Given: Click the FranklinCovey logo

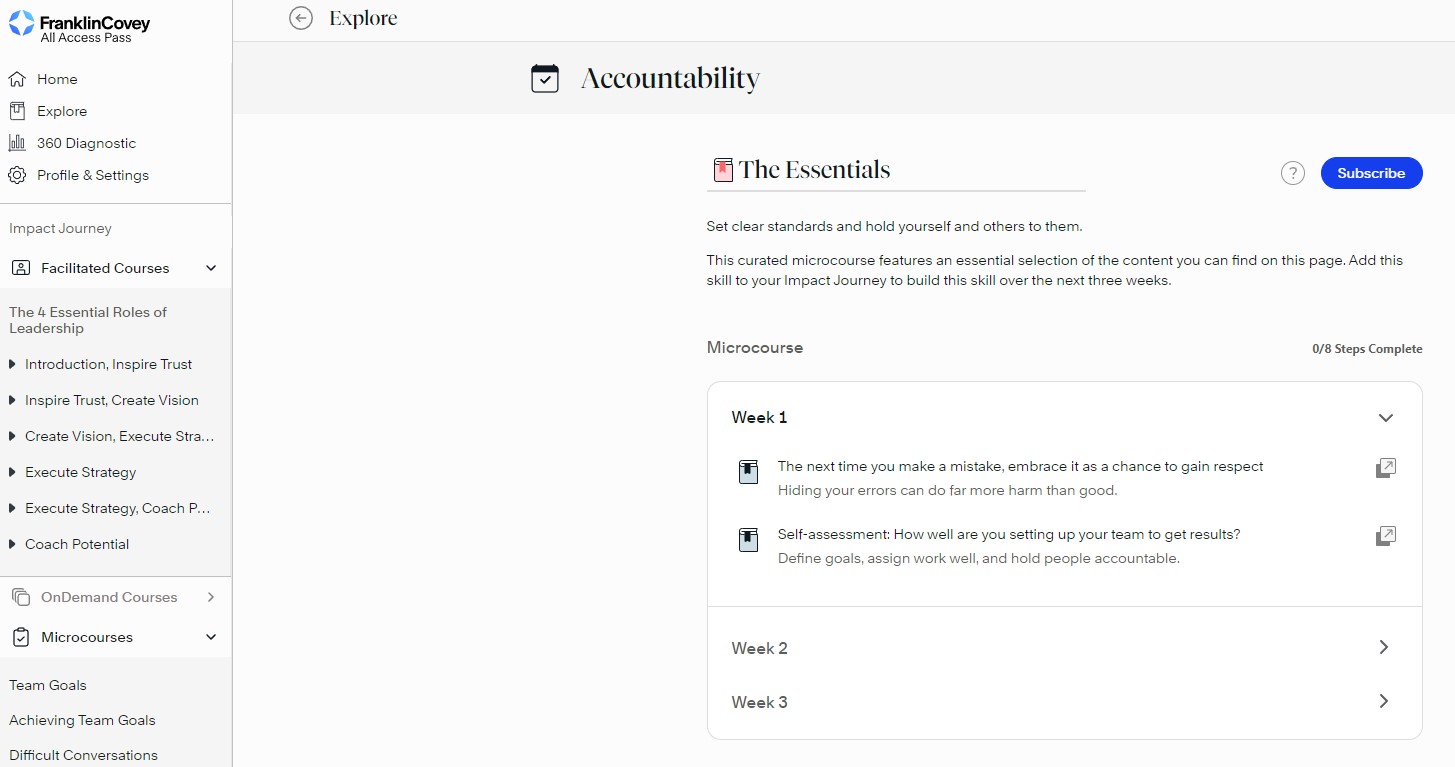Looking at the screenshot, I should tap(79, 27).
